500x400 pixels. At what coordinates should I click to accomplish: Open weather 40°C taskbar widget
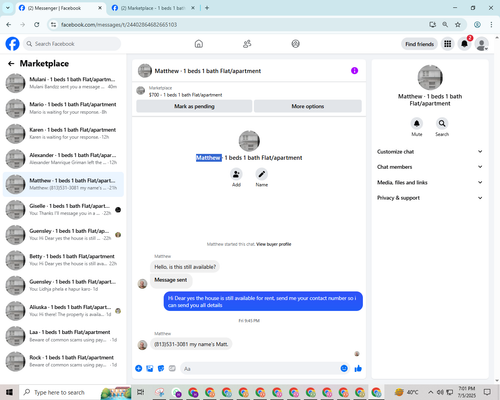[406, 392]
